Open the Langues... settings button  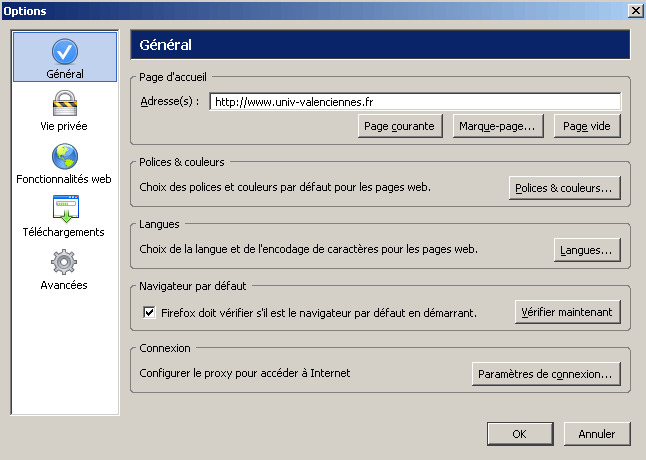[x=587, y=250]
